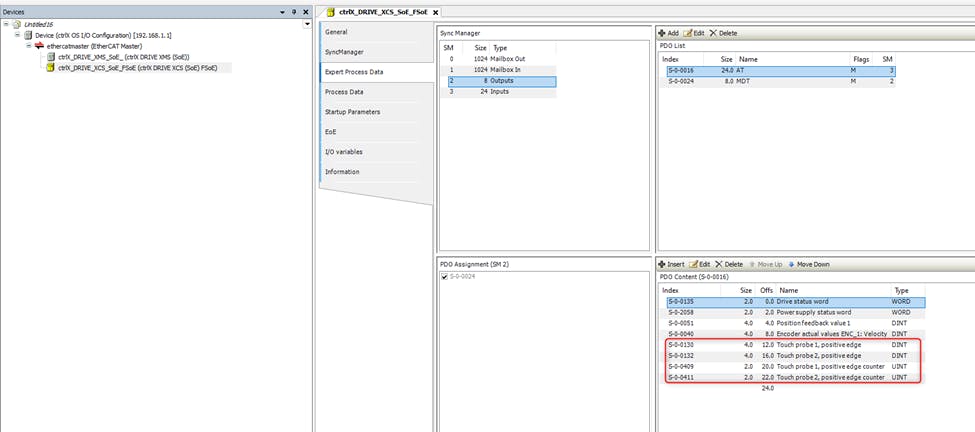Open the I/O variables tab

pos(344,151)
